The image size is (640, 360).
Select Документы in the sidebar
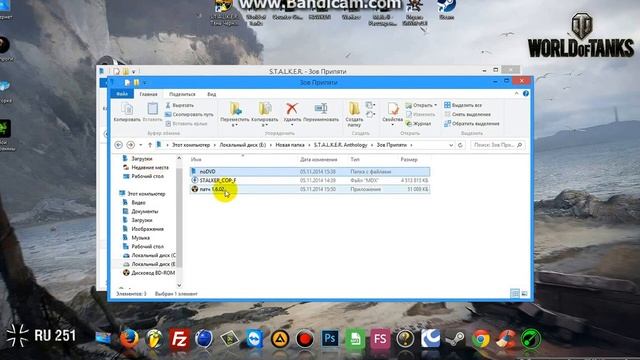144,211
